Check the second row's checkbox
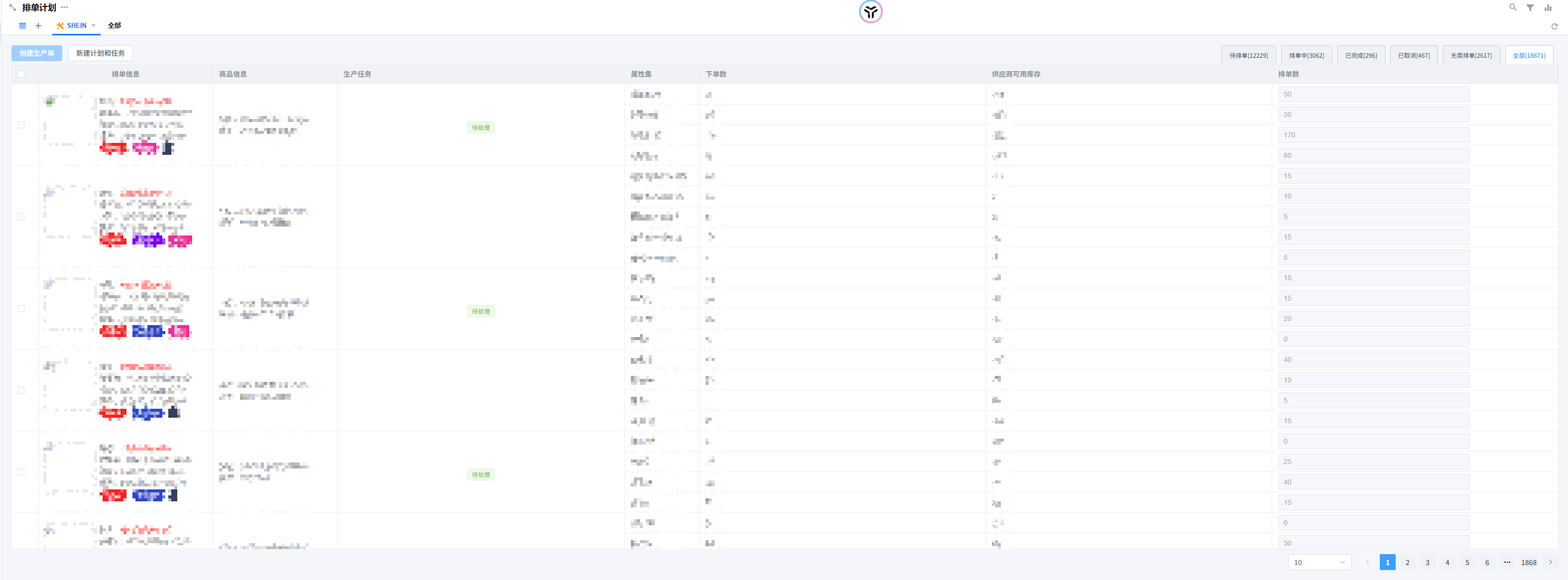The image size is (1568, 580). coord(21,217)
